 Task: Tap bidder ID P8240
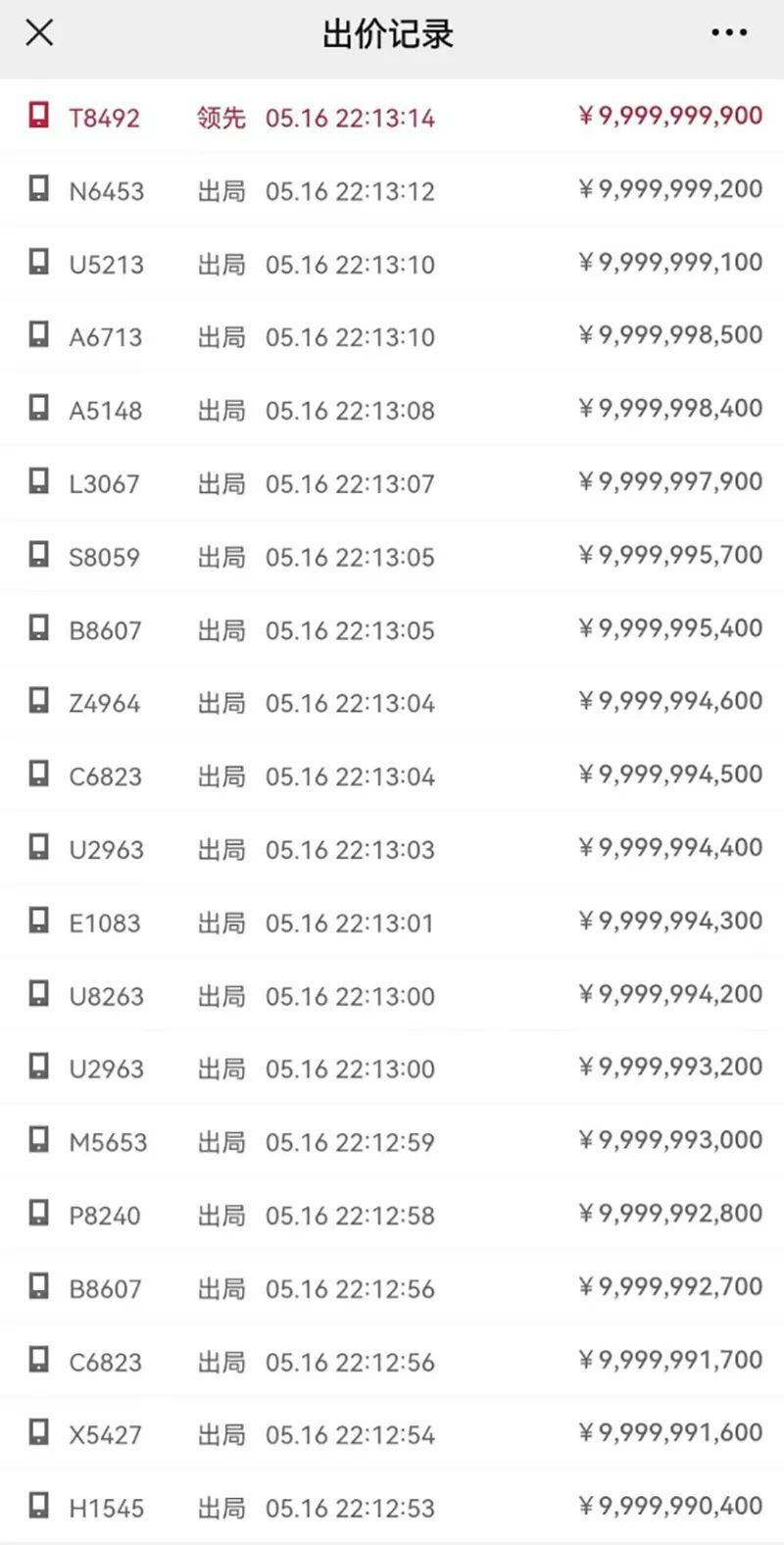[104, 1216]
